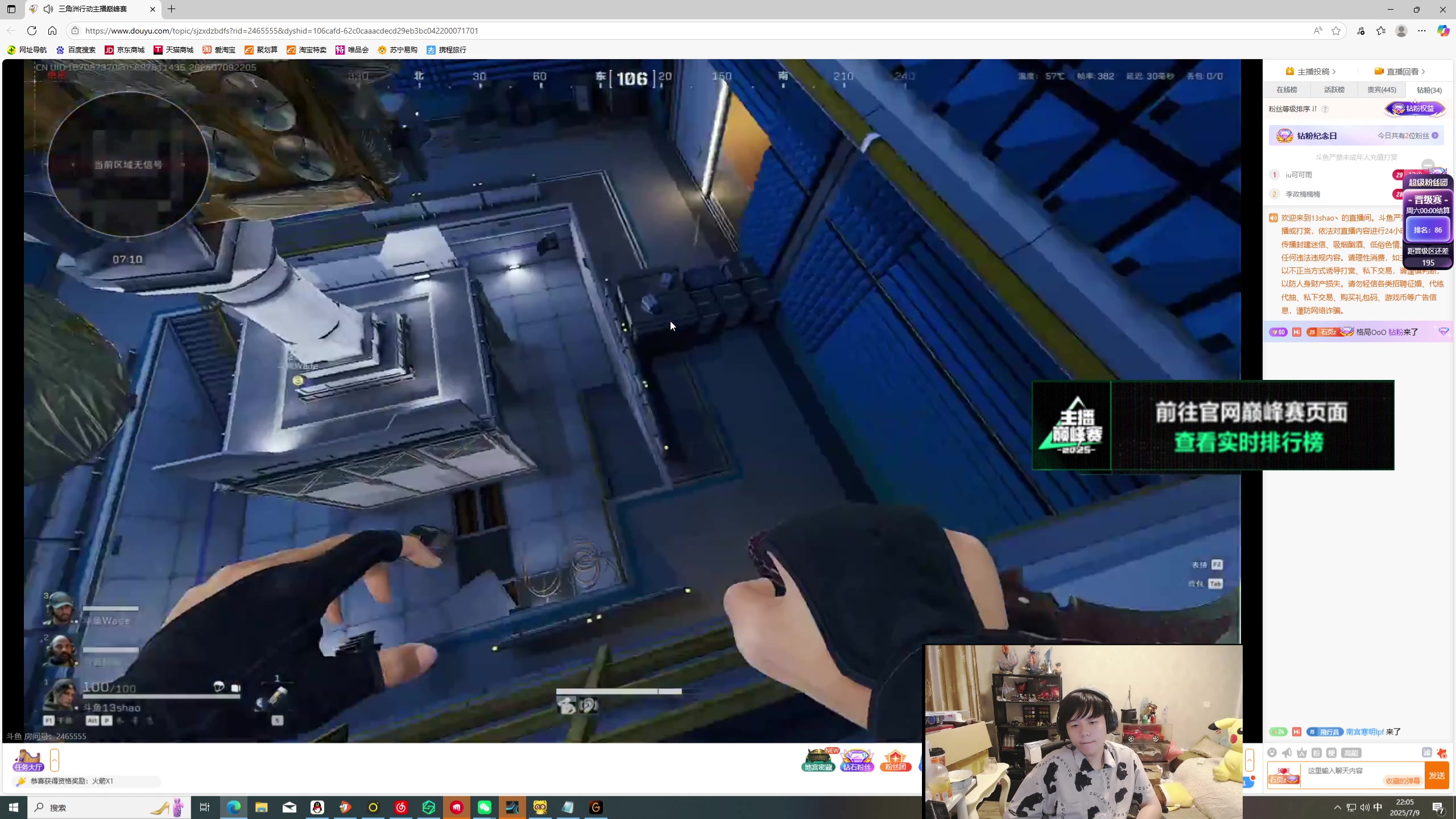The image size is (1456, 819).
Task: Open 天猫商城 bookmark
Action: click(173, 50)
